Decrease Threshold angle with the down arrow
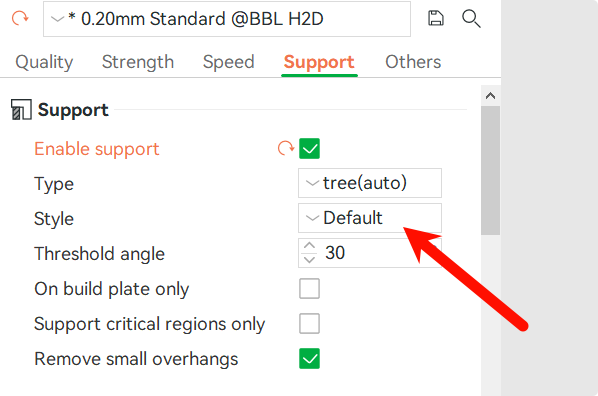The height and width of the screenshot is (396, 598). coord(309,260)
